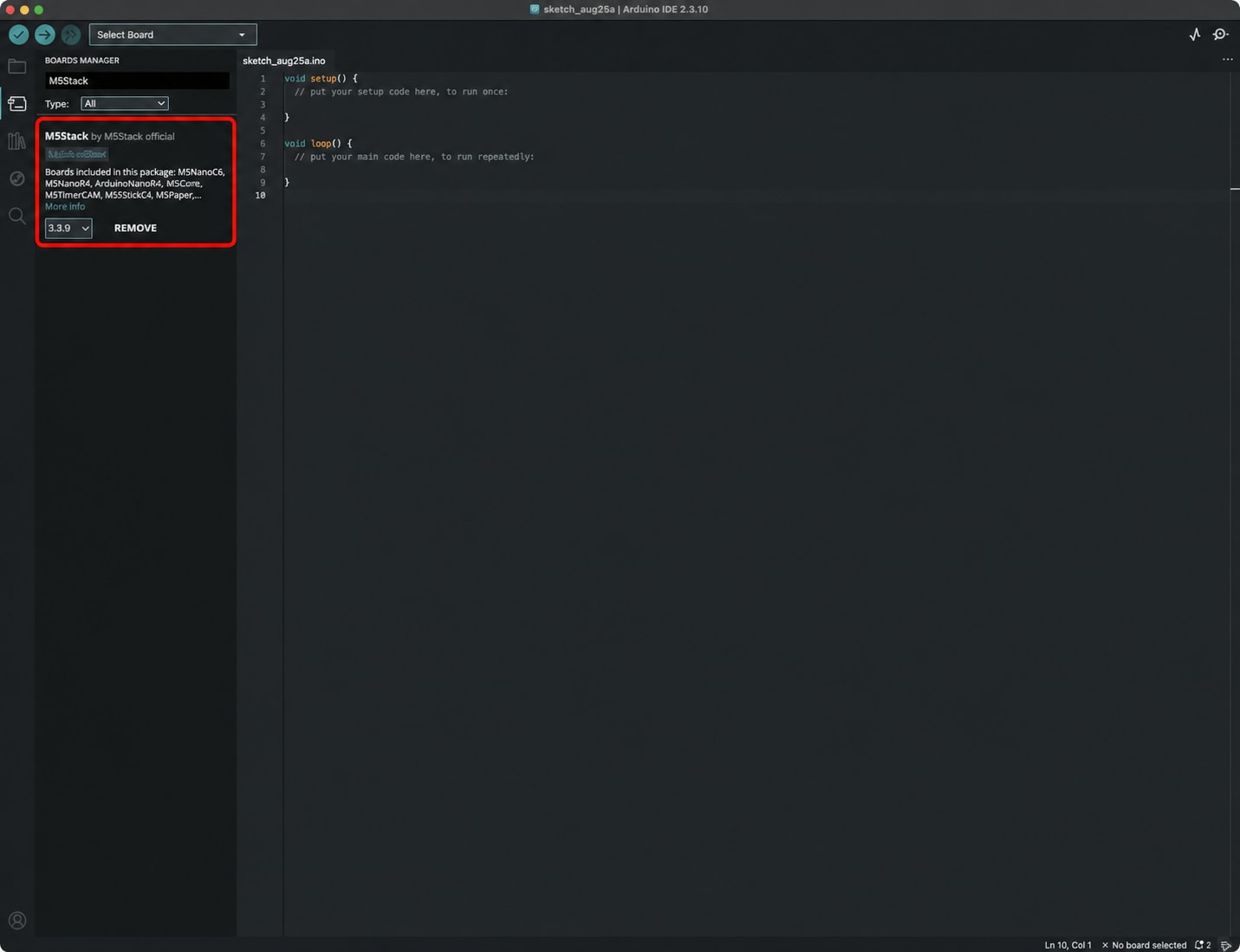Follow the More info link
The image size is (1240, 952).
click(x=65, y=207)
